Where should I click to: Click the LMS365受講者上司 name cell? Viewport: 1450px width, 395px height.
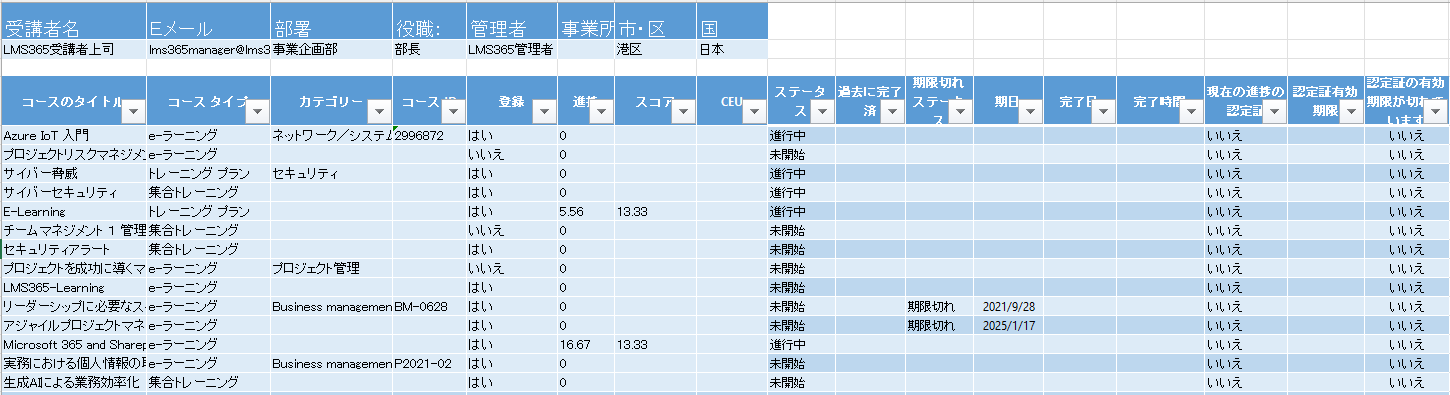(73, 49)
